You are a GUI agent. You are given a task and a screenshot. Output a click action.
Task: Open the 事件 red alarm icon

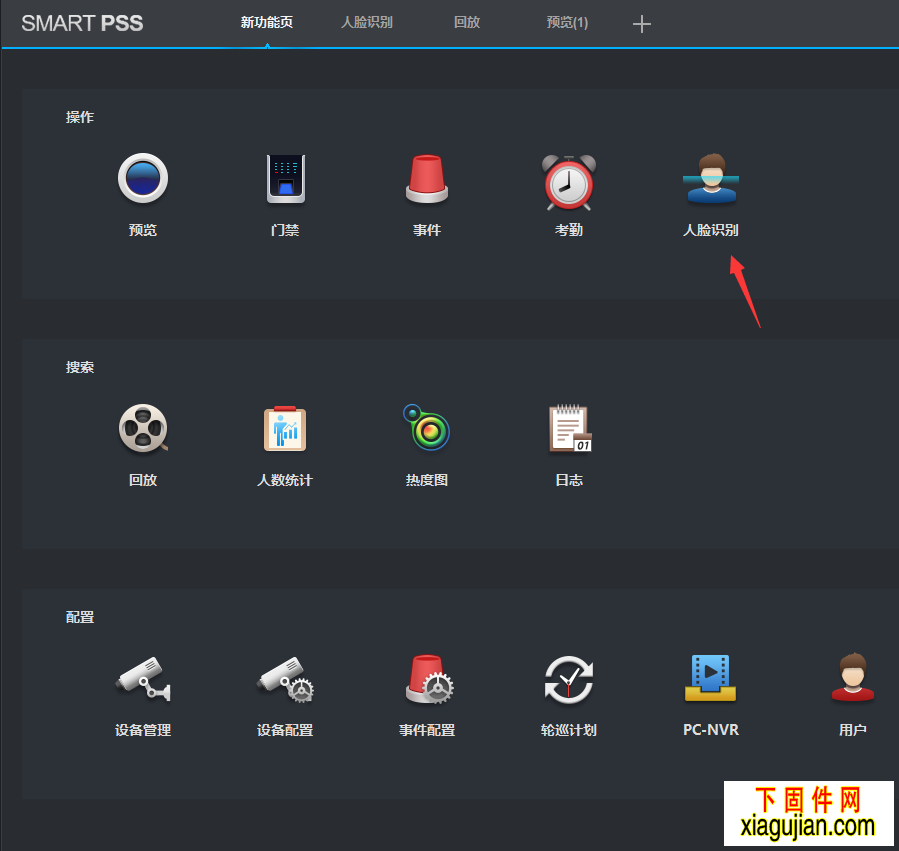[x=427, y=178]
